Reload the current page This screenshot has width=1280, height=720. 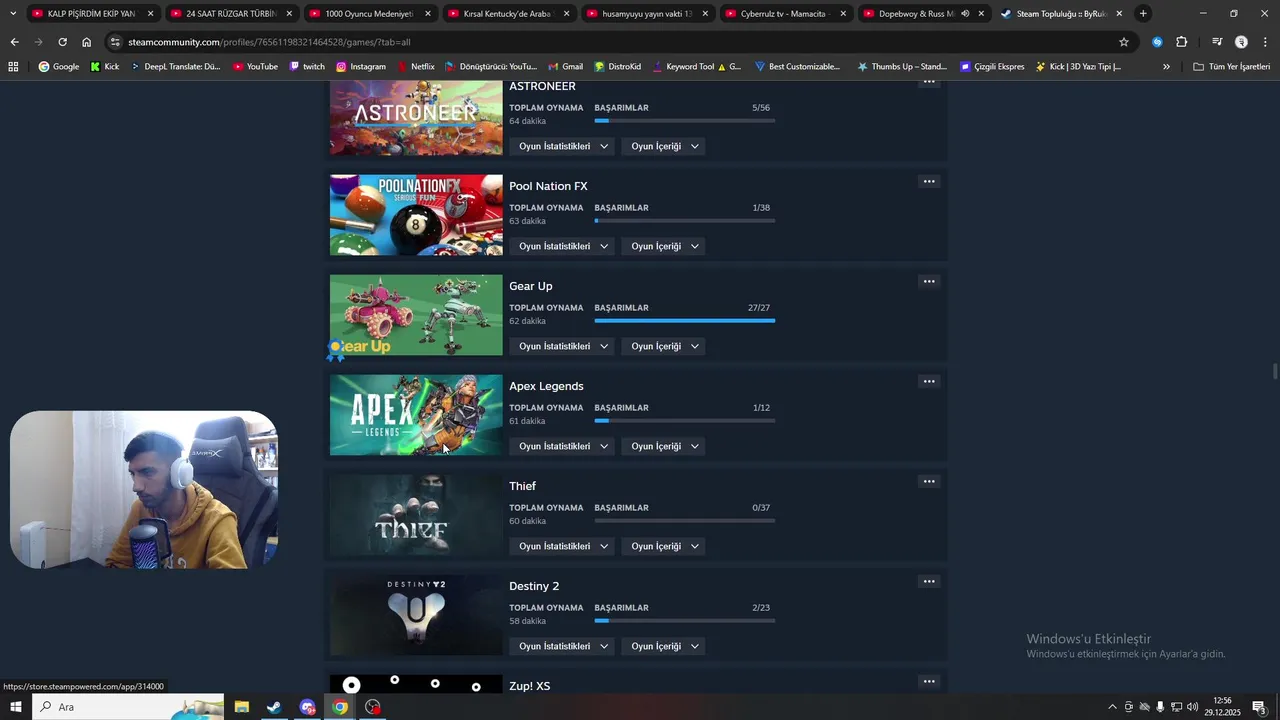pyautogui.click(x=62, y=42)
